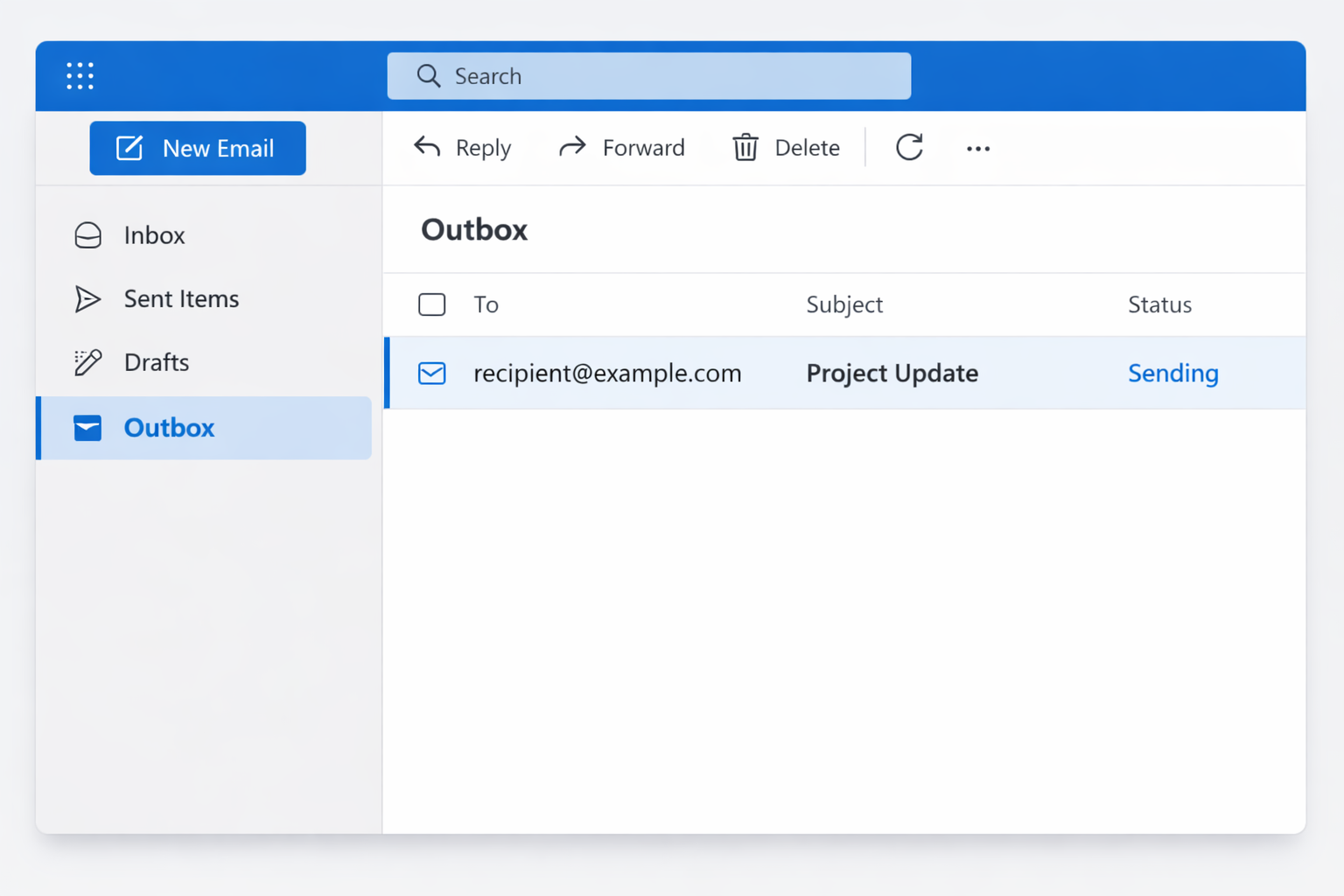The image size is (1344, 896).
Task: Refresh the Outbox folder
Action: pos(909,147)
